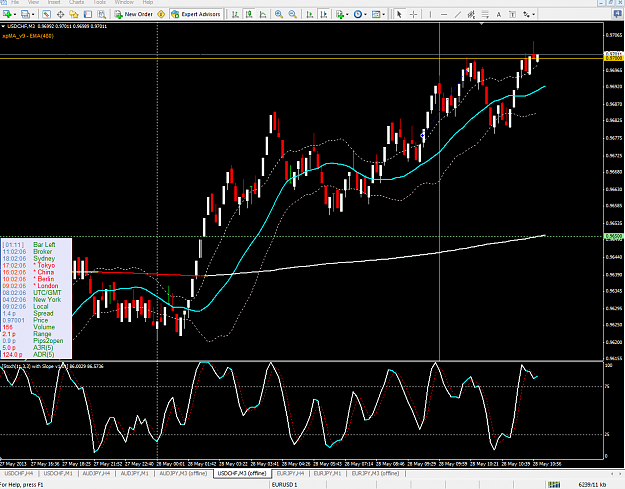Select the Crosshair tool
Viewport: 625px width, 489px height.
pyautogui.click(x=414, y=14)
